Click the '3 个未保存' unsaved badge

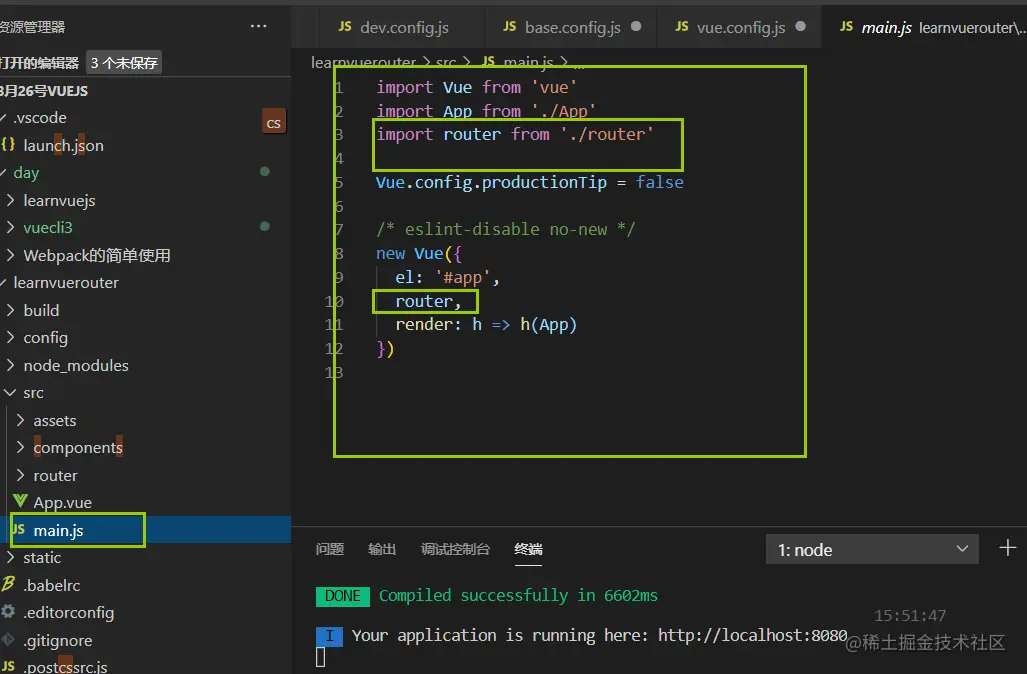click(124, 63)
